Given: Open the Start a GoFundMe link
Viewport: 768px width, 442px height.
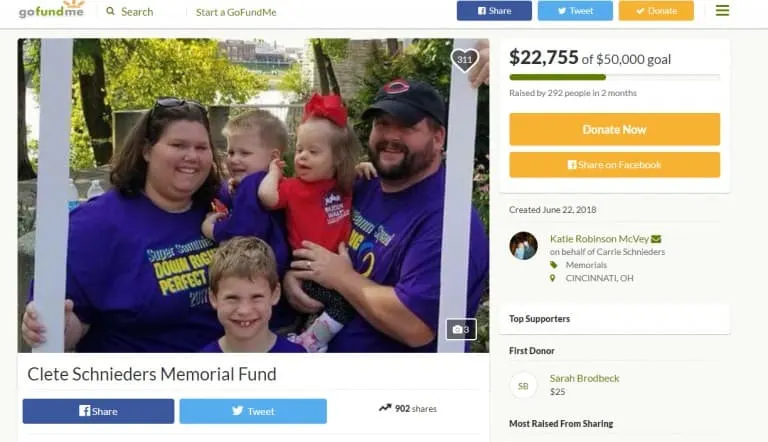Looking at the screenshot, I should [236, 12].
